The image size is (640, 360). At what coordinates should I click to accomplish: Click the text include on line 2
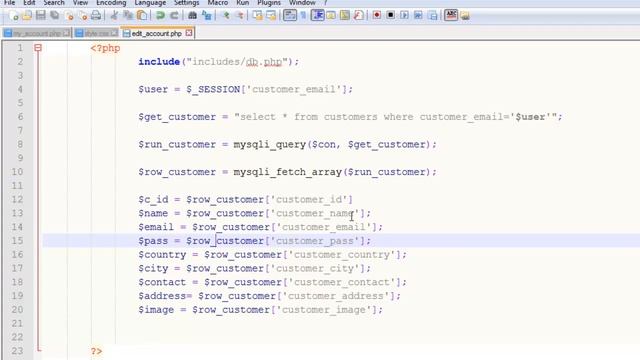pos(159,62)
